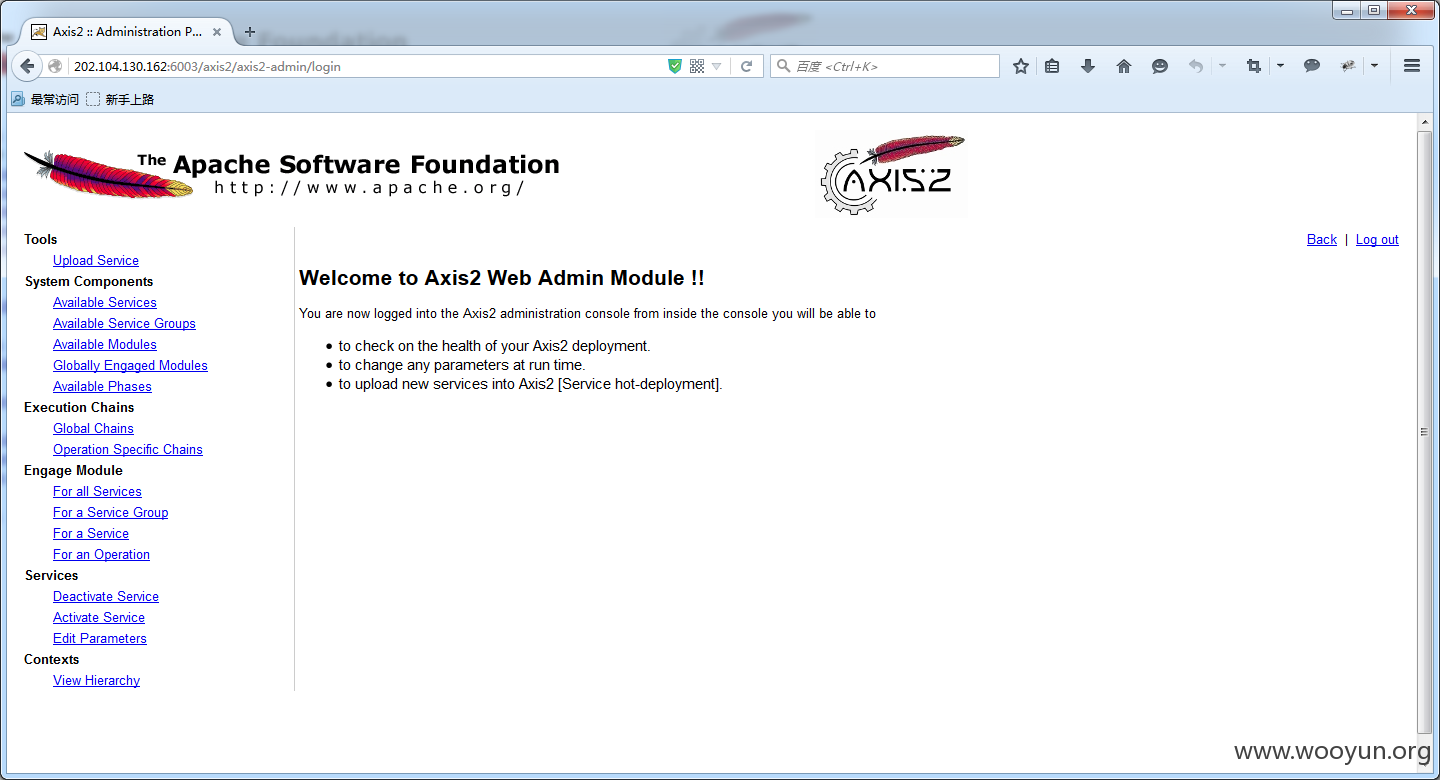Image resolution: width=1440 pixels, height=780 pixels.
Task: Open the Firefox hamburger menu
Action: [1412, 66]
